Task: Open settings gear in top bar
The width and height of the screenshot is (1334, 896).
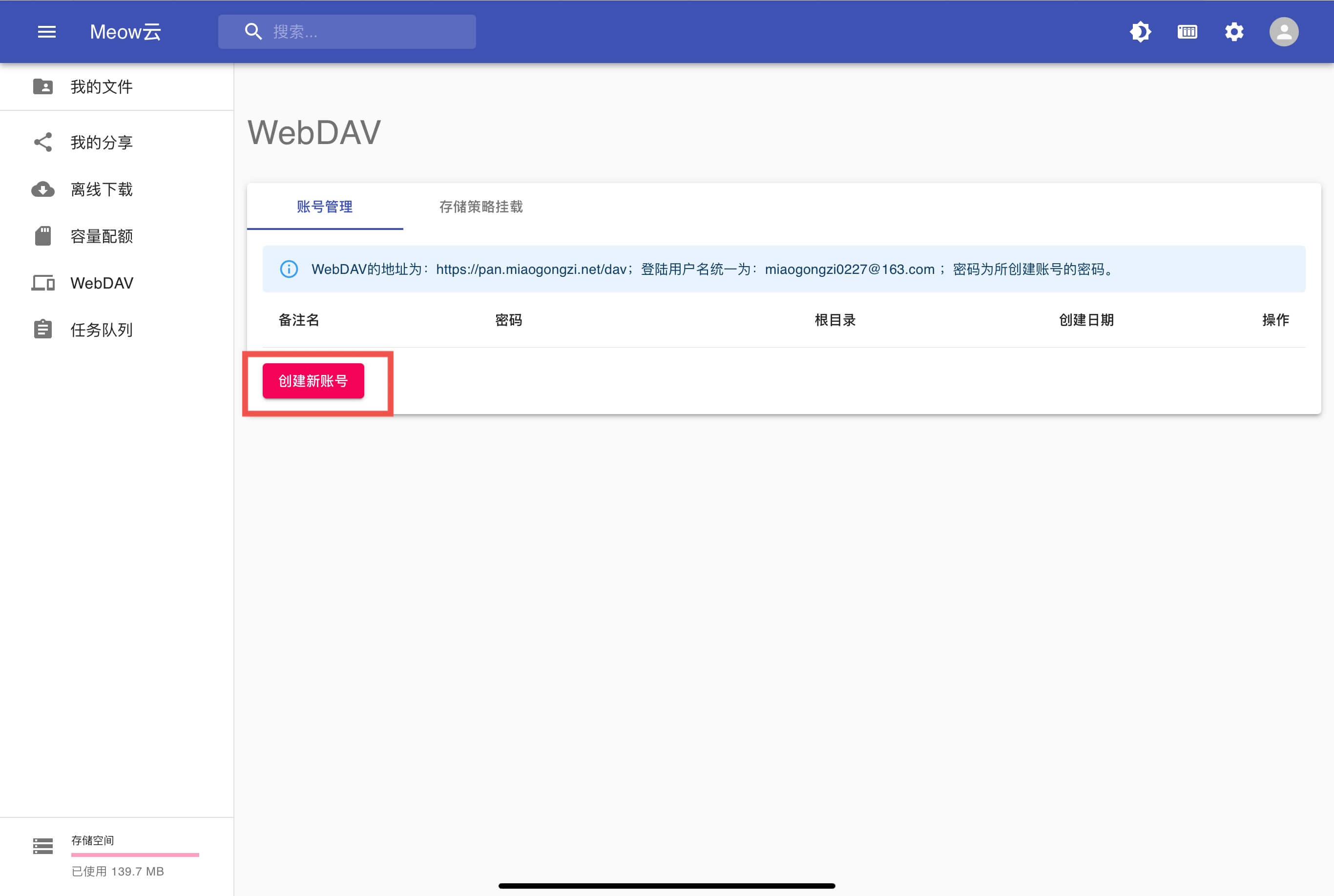Action: 1234,32
